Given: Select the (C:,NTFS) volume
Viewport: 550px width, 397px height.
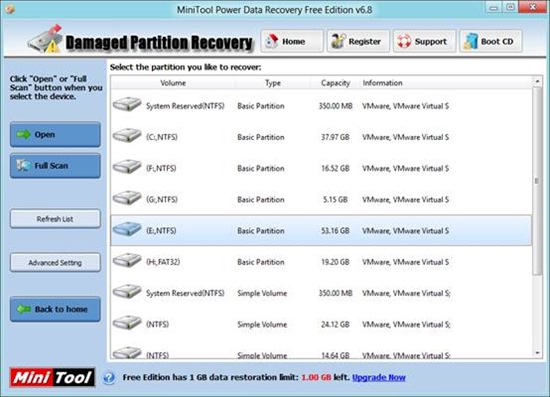Looking at the screenshot, I should [321, 137].
